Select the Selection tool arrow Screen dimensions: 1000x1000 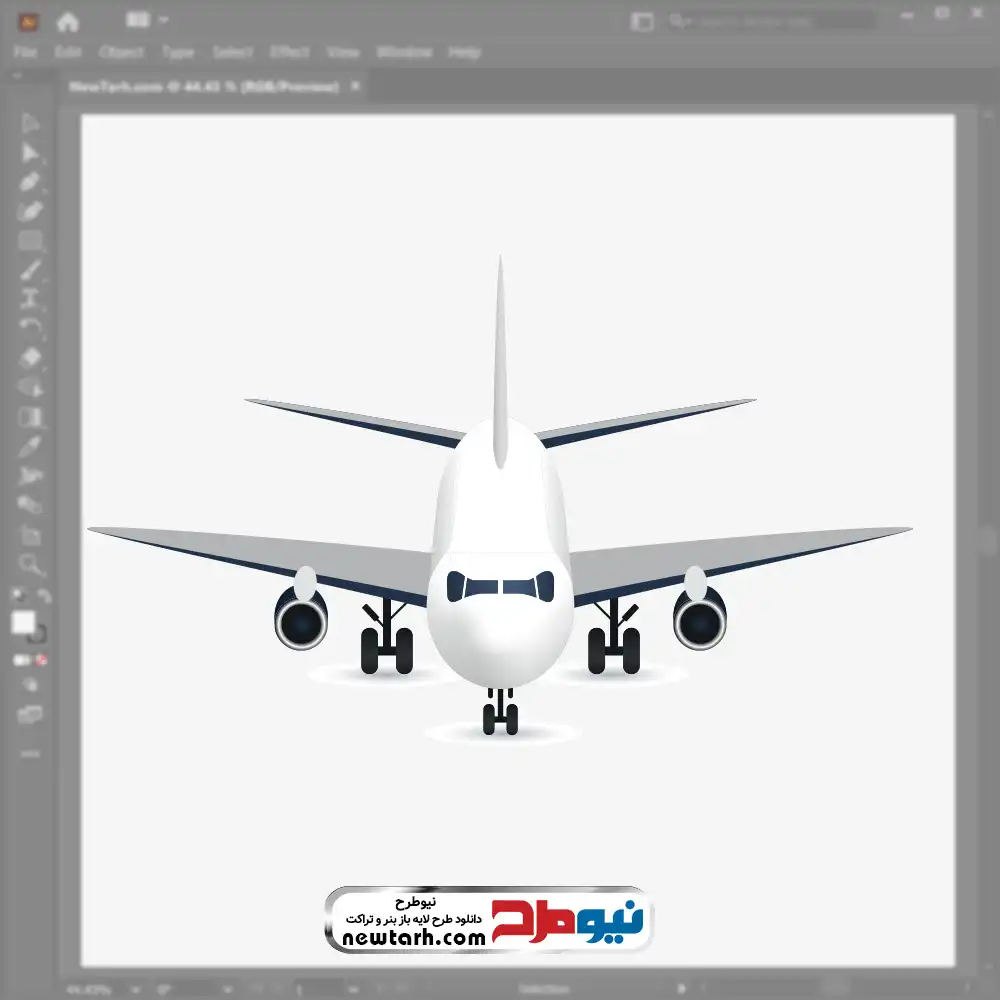tap(30, 124)
